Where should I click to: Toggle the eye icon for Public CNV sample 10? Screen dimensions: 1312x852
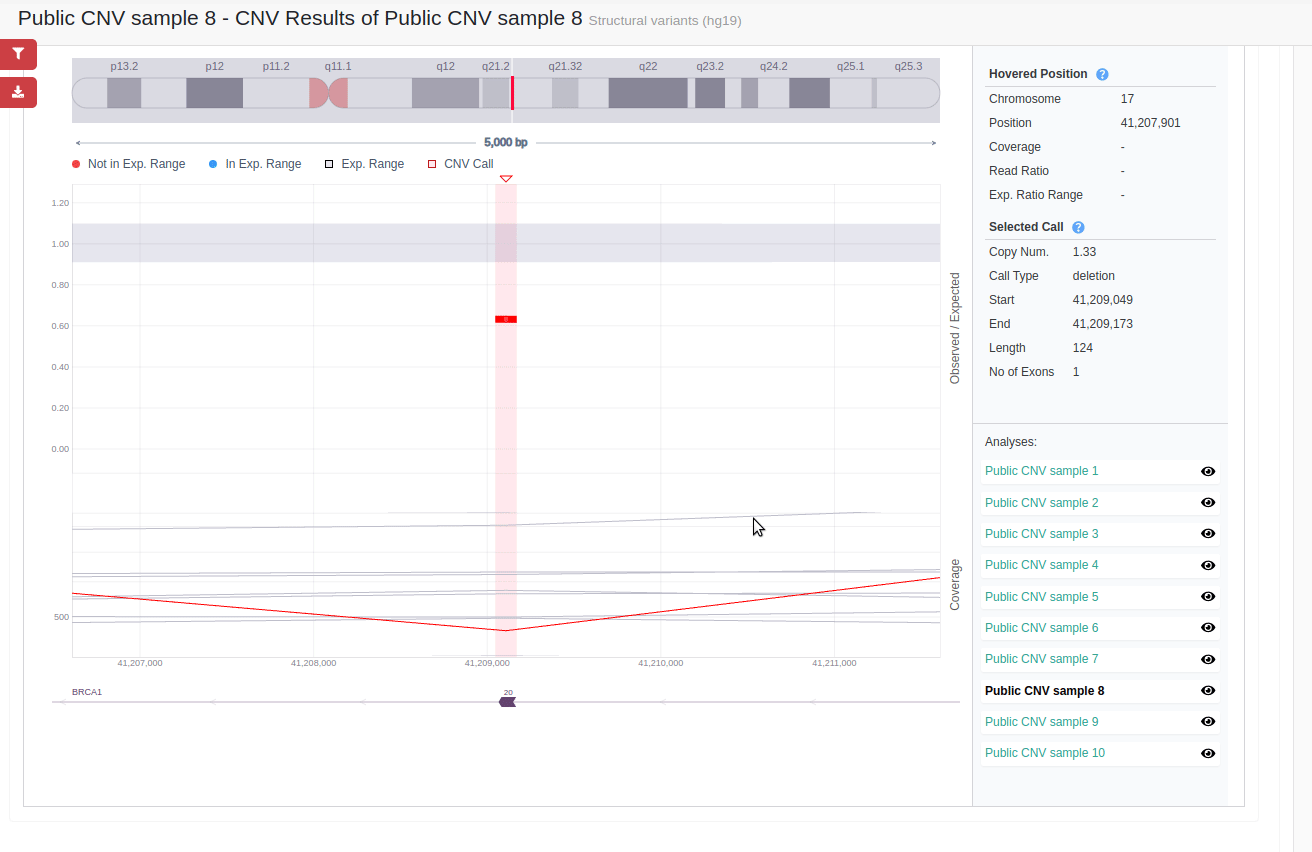click(1208, 752)
